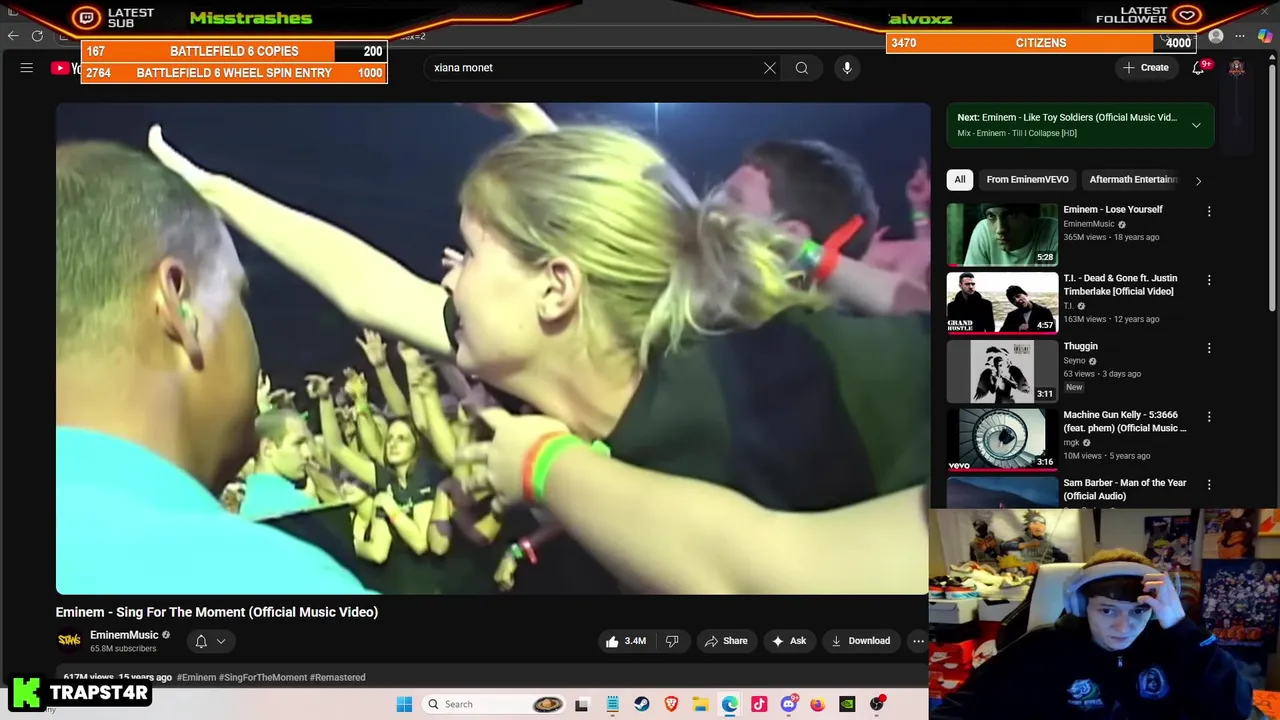Click the Share button
Viewport: 1280px width, 720px height.
(x=725, y=641)
